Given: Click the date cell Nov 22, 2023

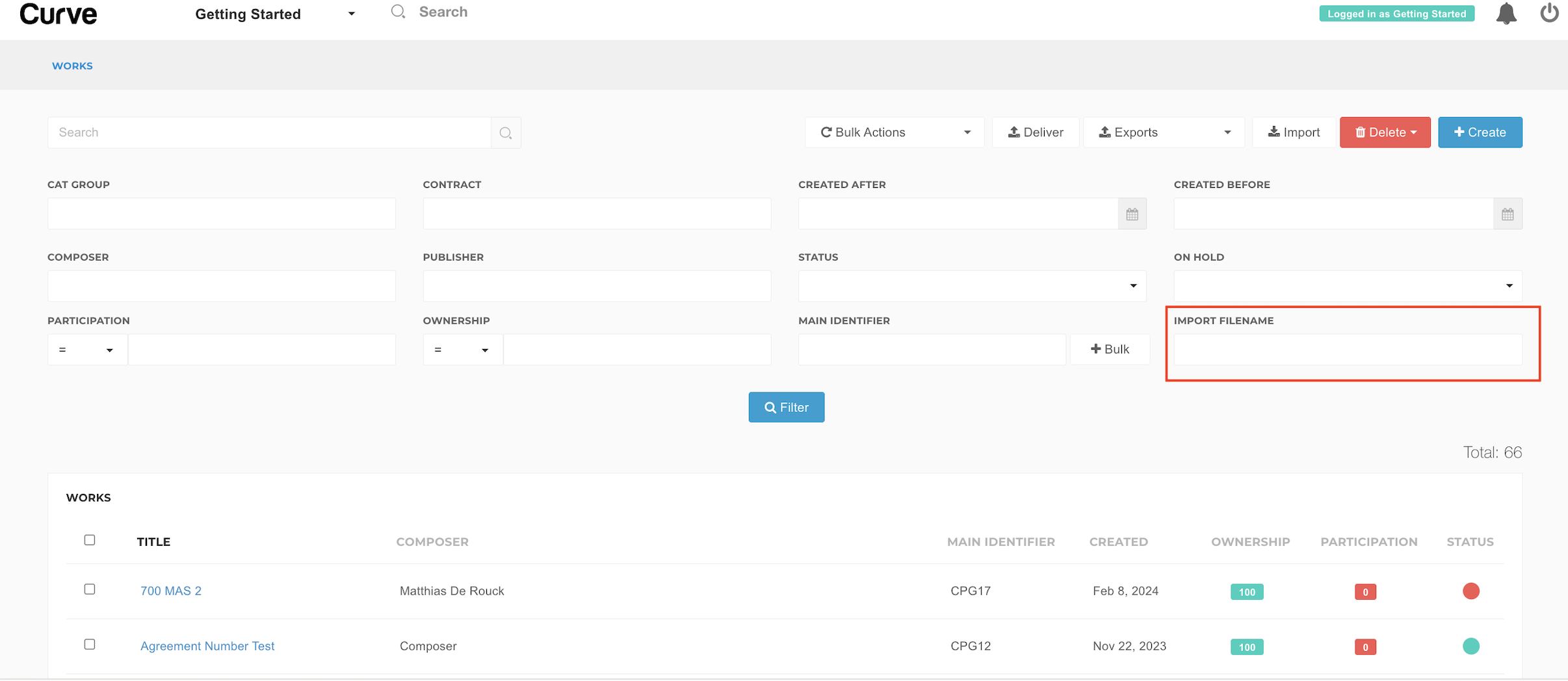Looking at the screenshot, I should click(x=1129, y=647).
